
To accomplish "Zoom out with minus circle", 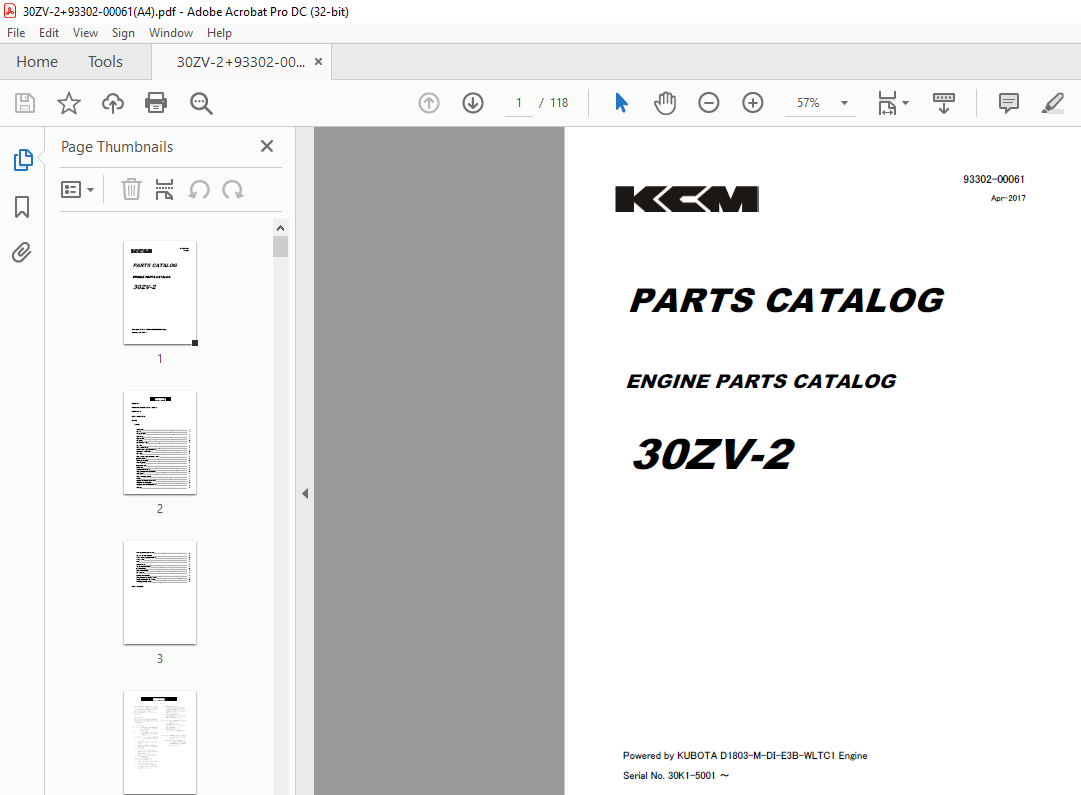I will 709,103.
